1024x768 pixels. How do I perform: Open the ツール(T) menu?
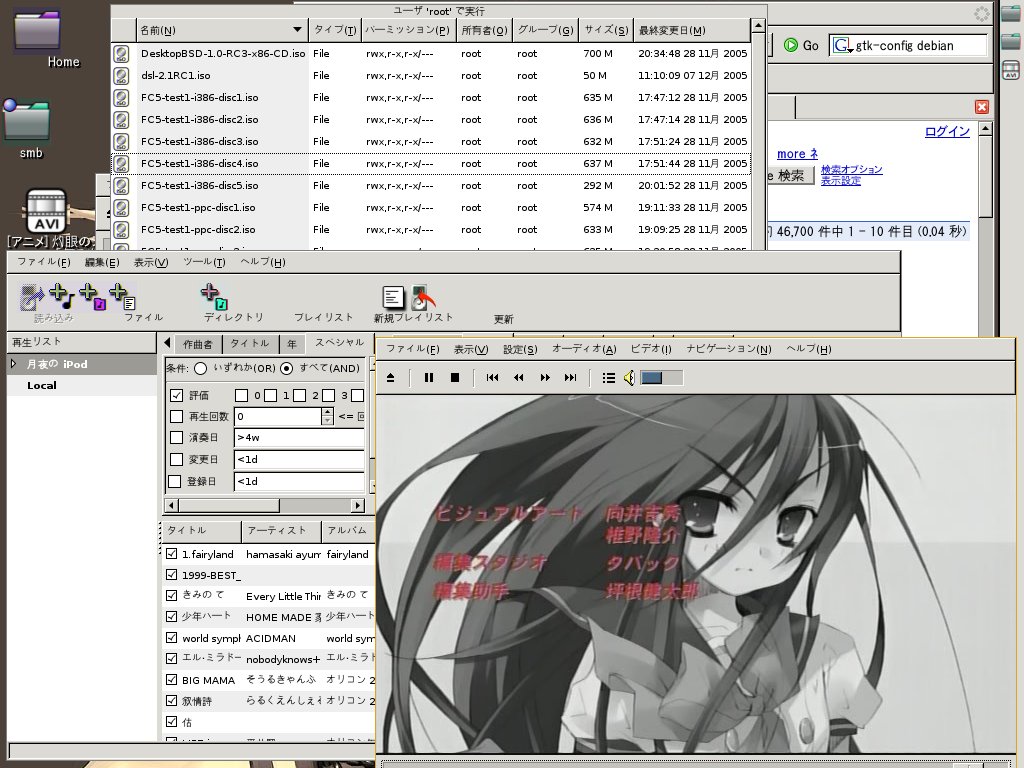(x=204, y=262)
